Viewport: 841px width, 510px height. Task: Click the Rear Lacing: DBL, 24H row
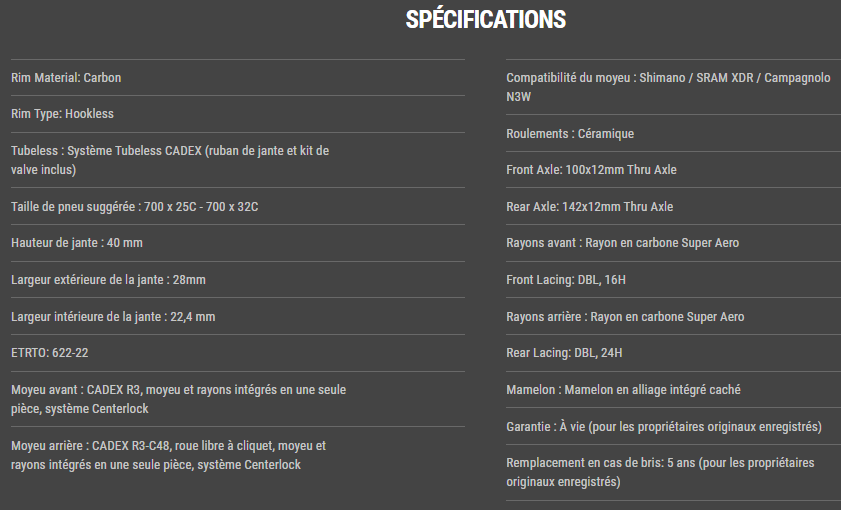point(564,353)
